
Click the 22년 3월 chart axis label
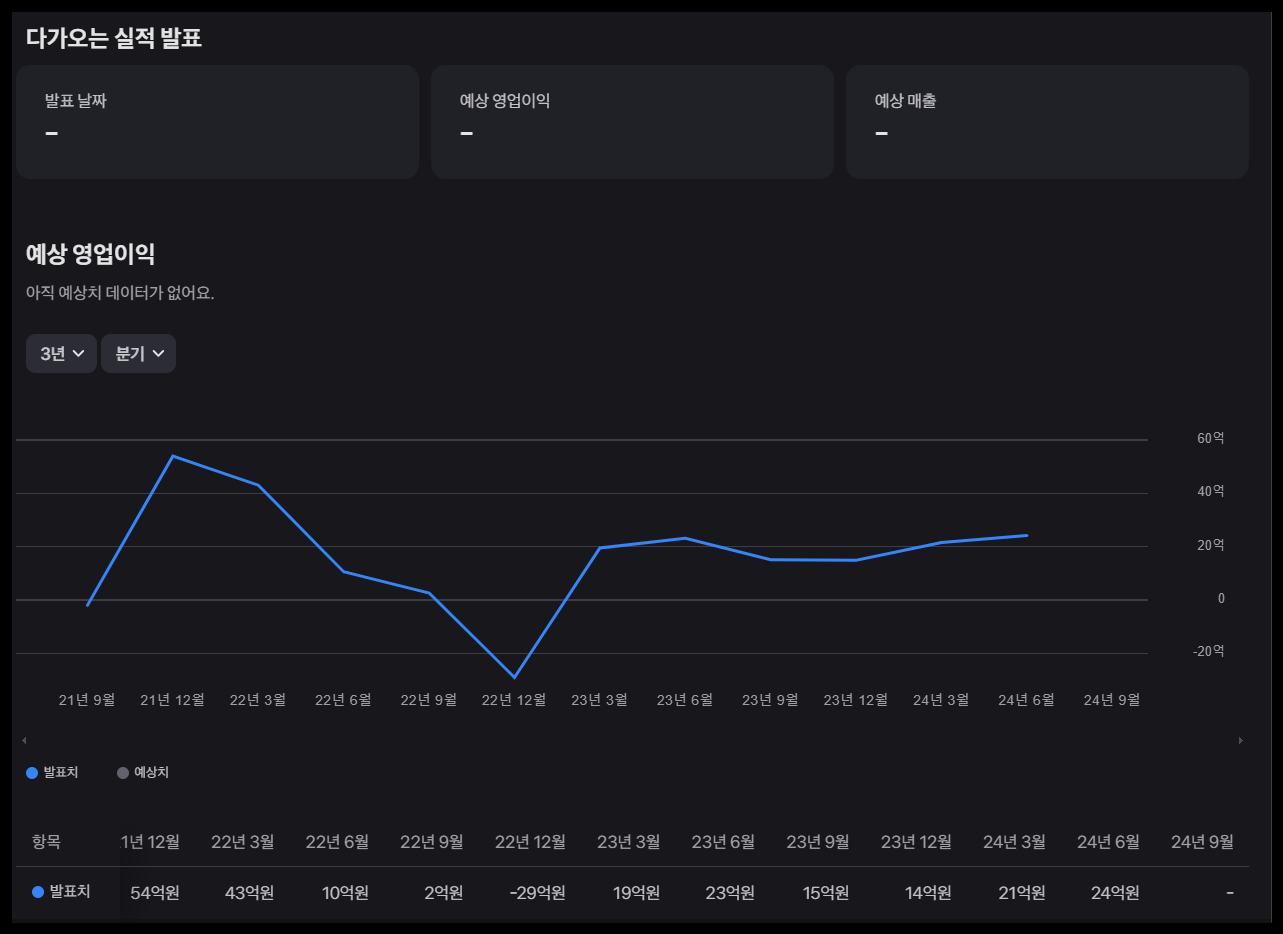tap(258, 700)
